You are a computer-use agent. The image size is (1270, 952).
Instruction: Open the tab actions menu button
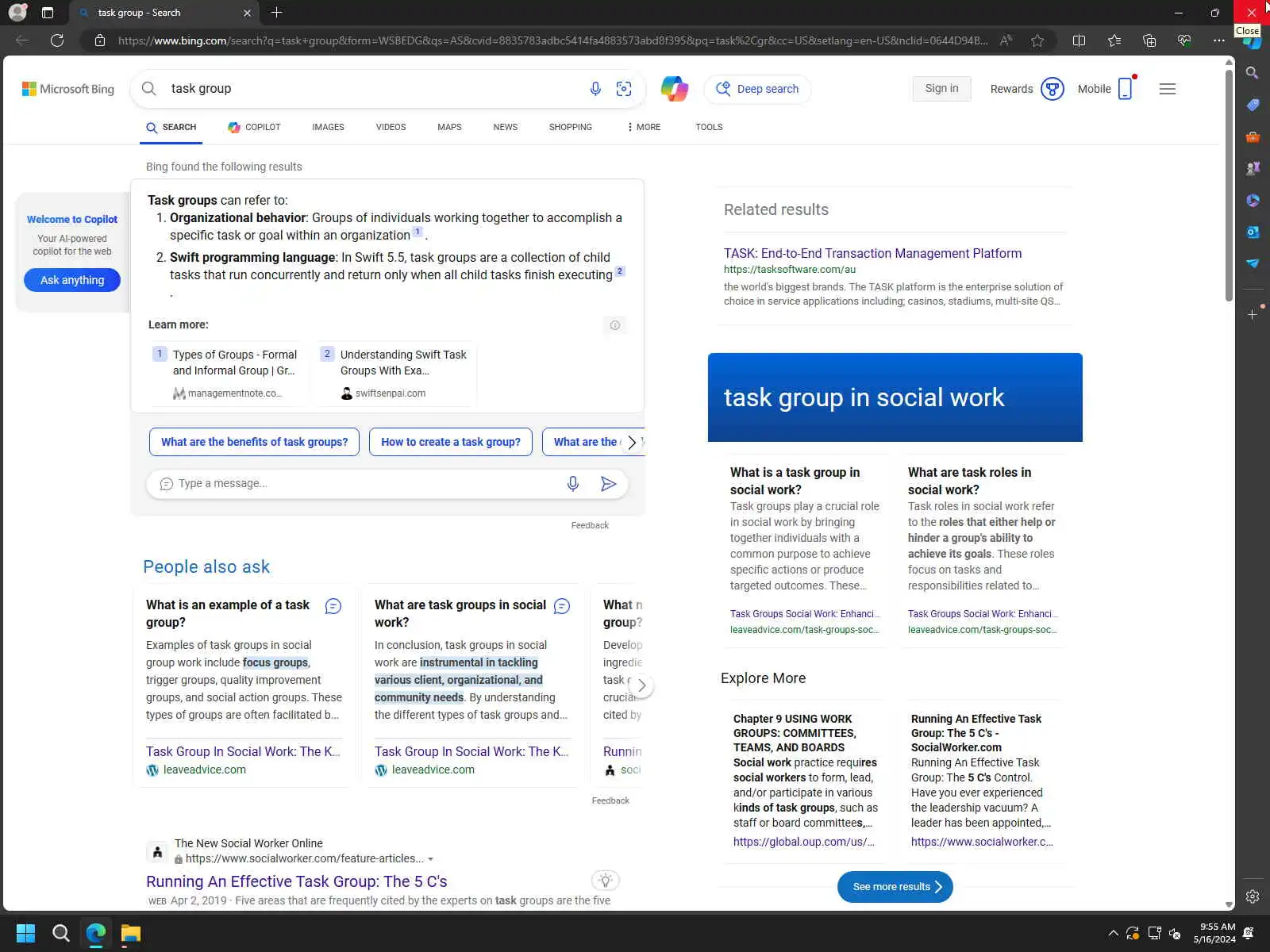tap(48, 13)
